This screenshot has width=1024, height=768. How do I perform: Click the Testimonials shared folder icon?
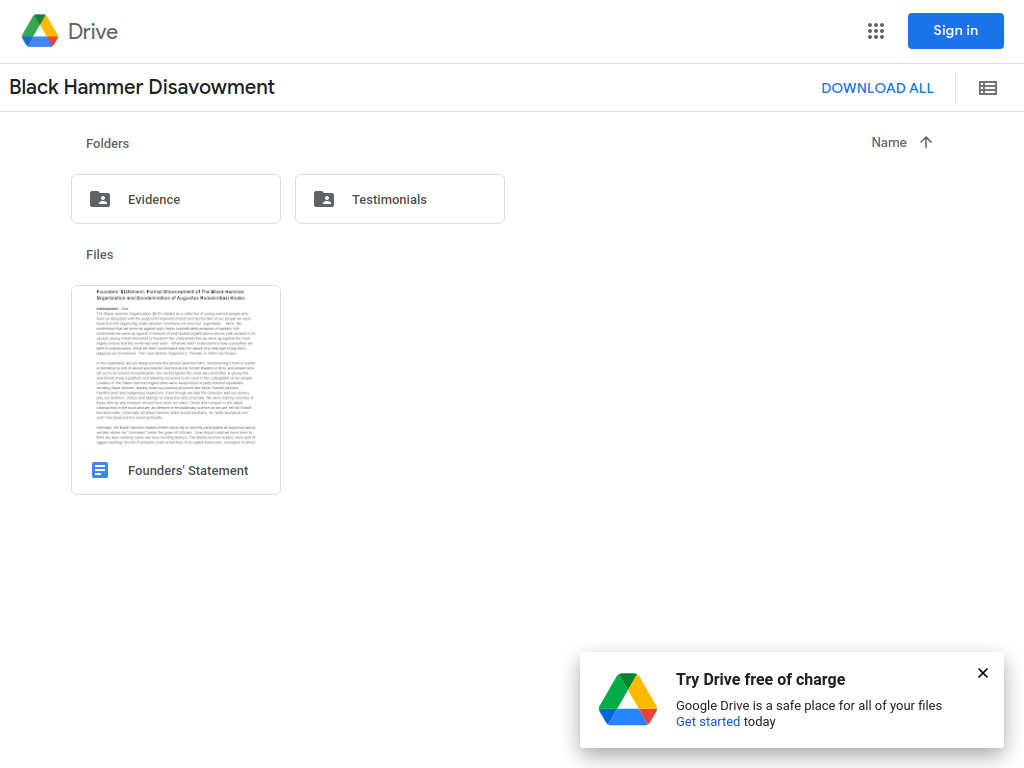coord(324,199)
